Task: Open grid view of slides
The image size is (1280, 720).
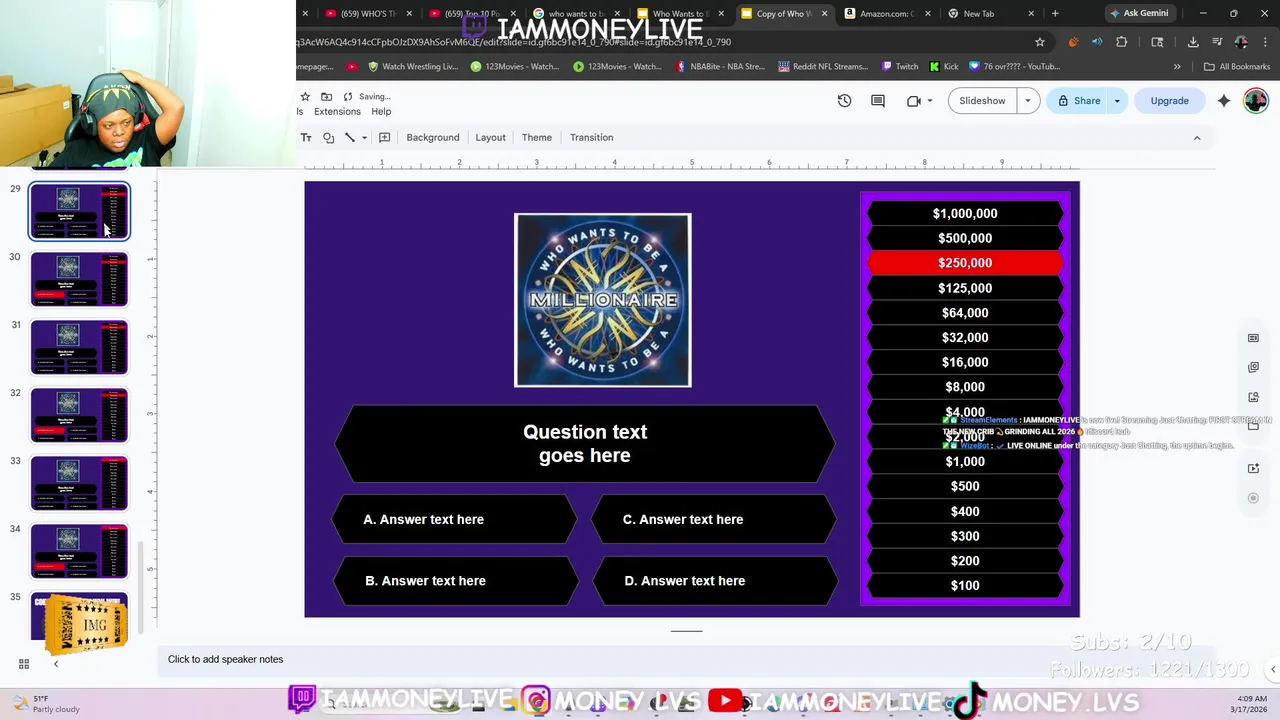Action: pos(24,664)
